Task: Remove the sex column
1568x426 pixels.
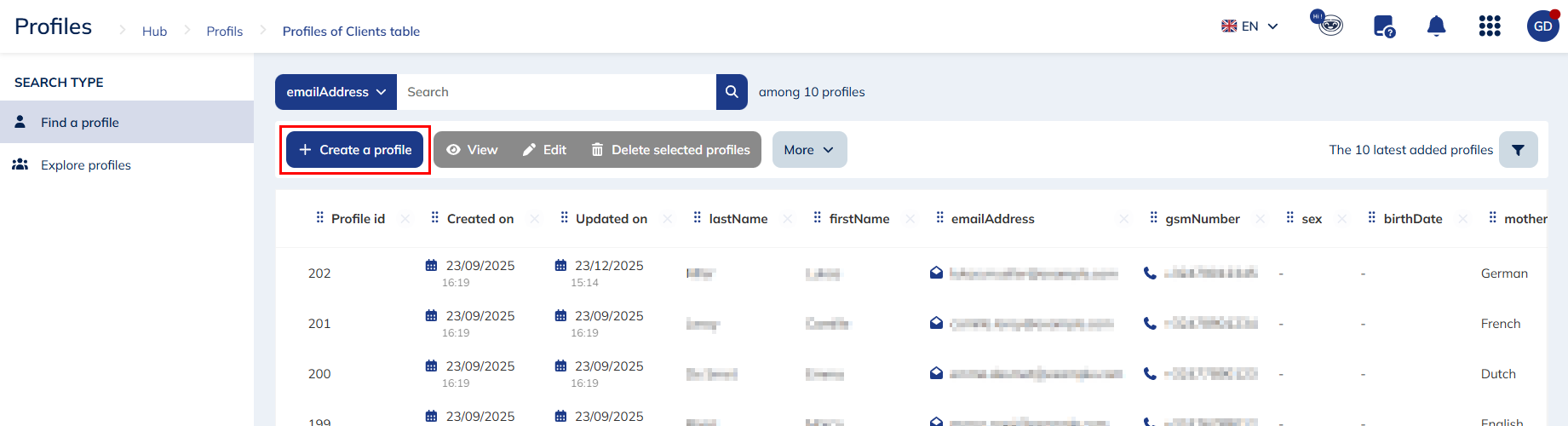Action: pyautogui.click(x=1342, y=219)
